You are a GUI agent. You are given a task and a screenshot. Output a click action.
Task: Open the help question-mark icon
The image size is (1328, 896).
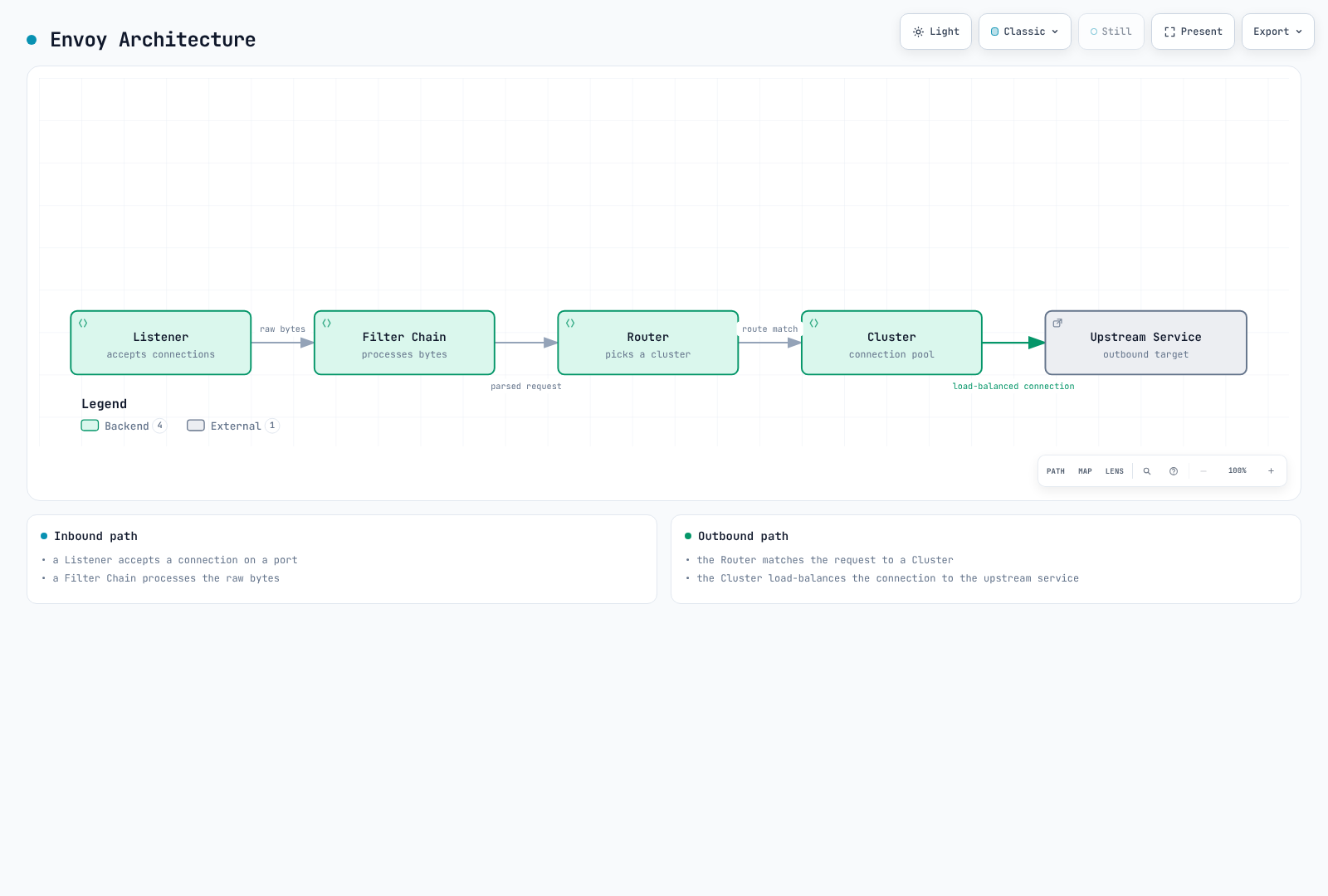pyautogui.click(x=1174, y=471)
